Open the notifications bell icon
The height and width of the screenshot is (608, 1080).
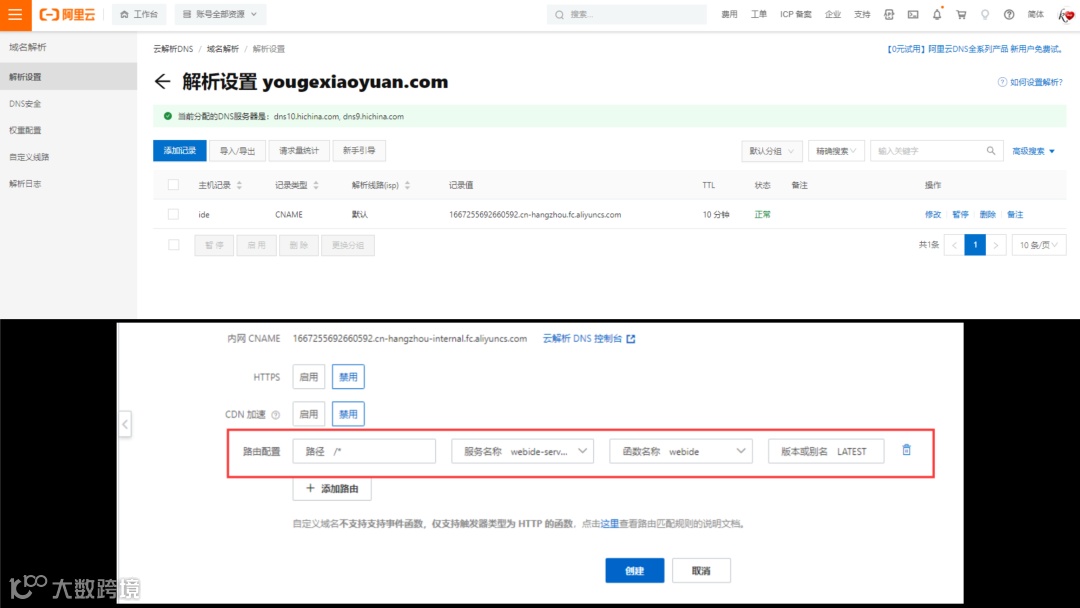tap(937, 14)
